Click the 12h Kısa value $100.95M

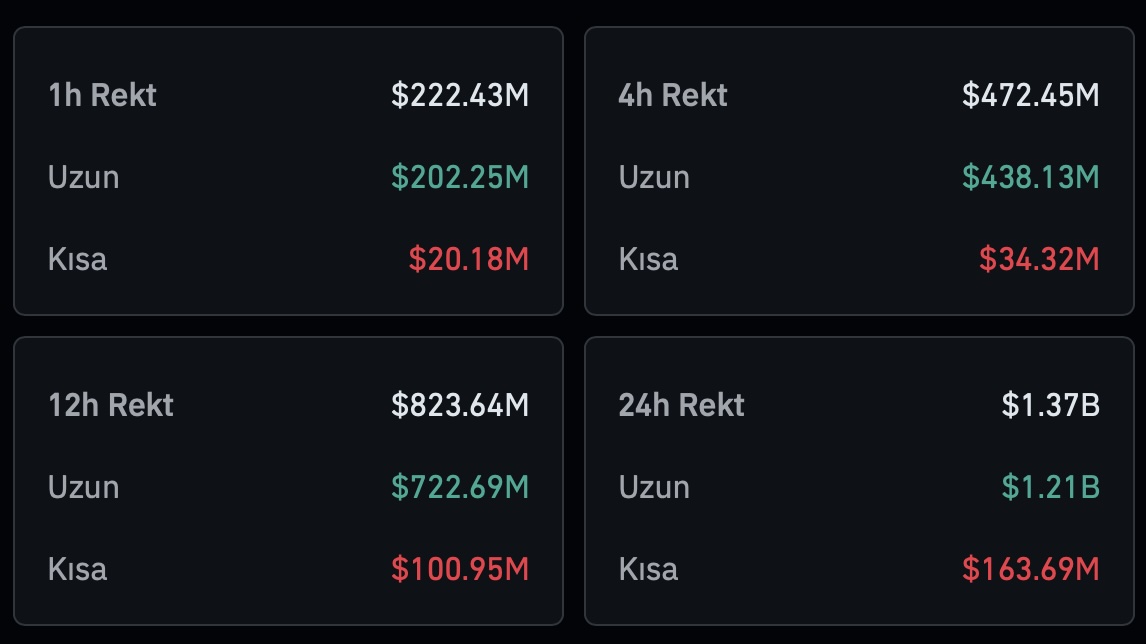pyautogui.click(x=460, y=569)
